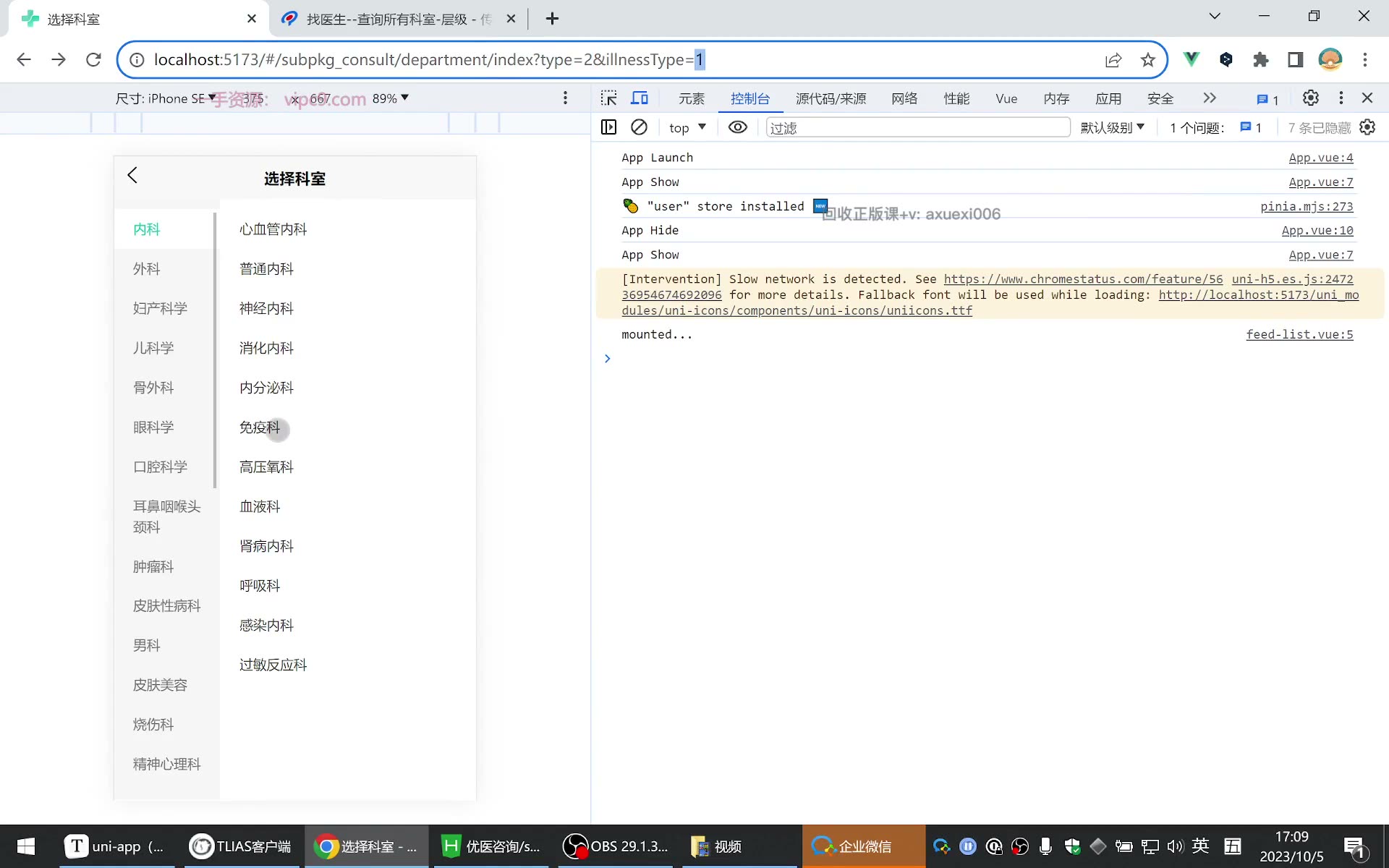
Task: Open the device toolbar more options menu
Action: pos(566,98)
